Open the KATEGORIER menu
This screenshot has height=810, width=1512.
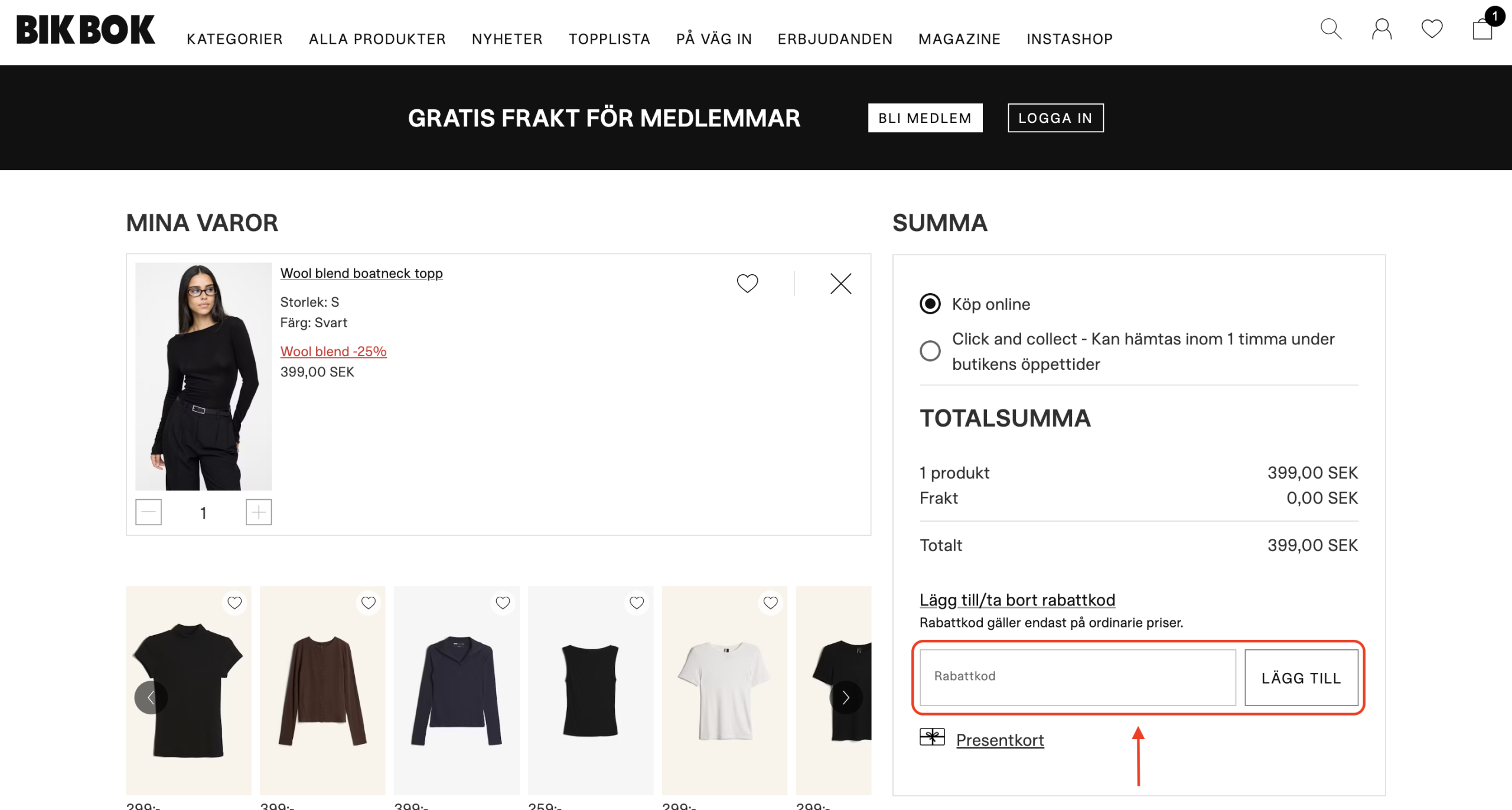234,39
